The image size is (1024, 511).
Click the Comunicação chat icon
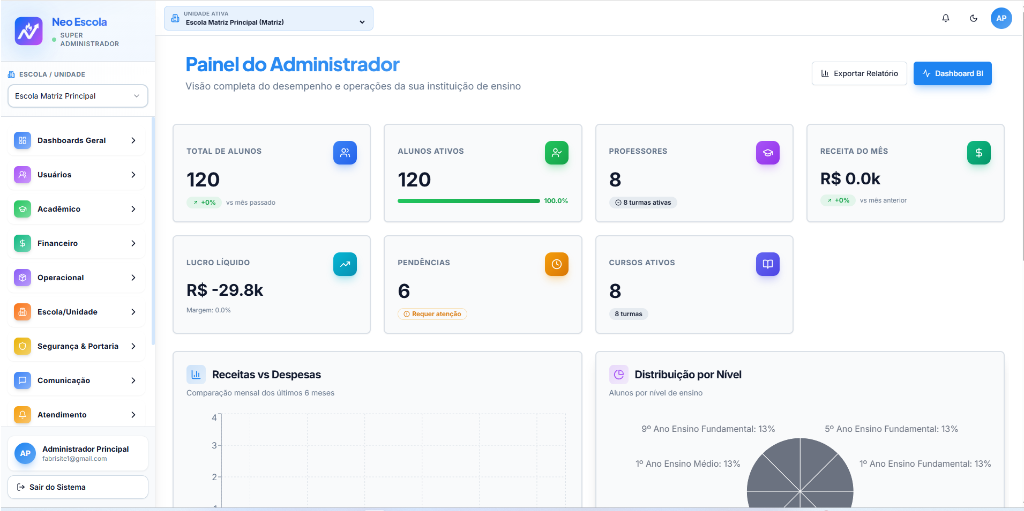point(22,380)
